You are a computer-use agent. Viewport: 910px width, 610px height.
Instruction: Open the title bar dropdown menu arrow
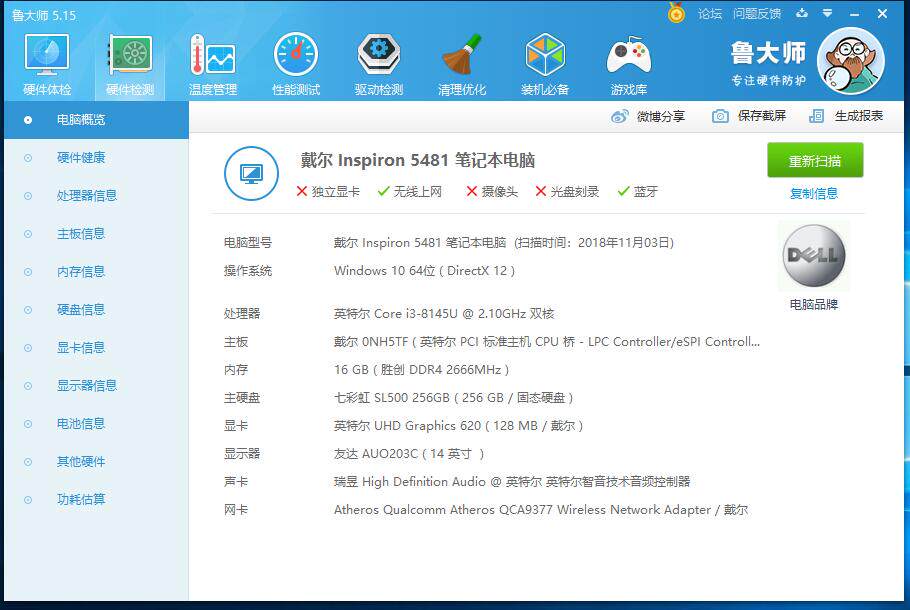828,13
